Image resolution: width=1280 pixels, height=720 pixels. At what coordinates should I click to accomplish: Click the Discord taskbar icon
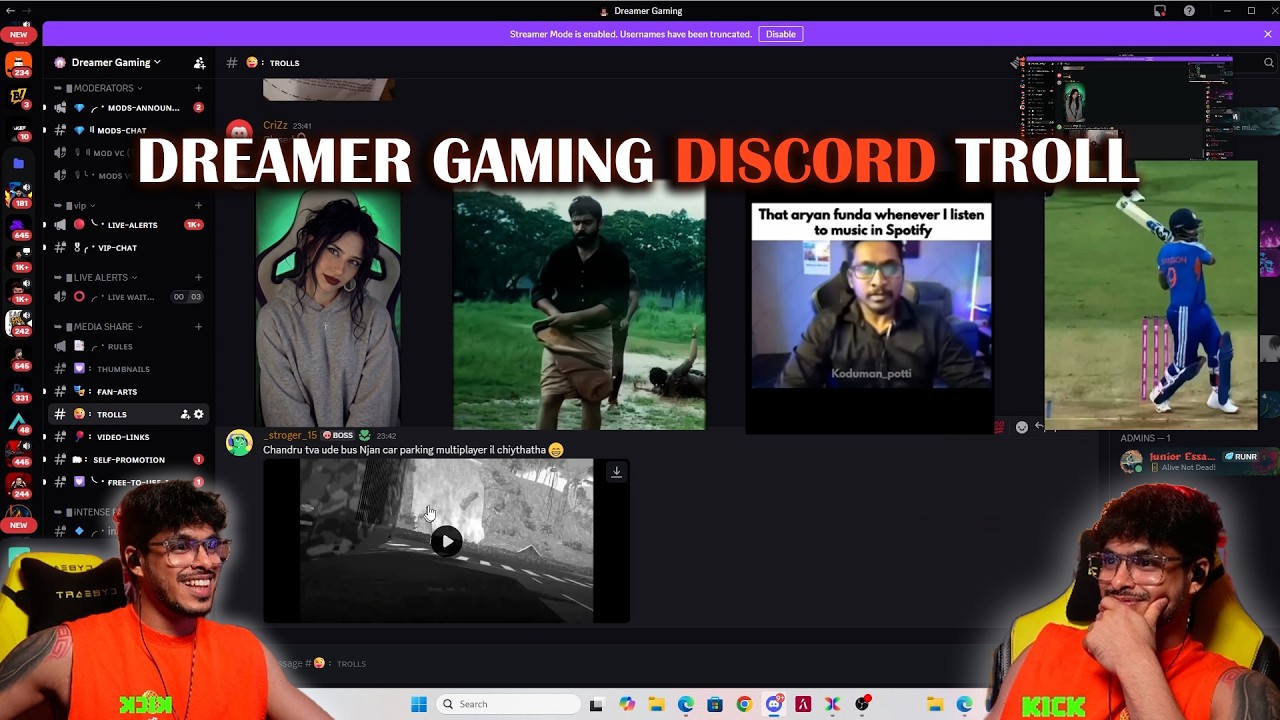point(774,704)
